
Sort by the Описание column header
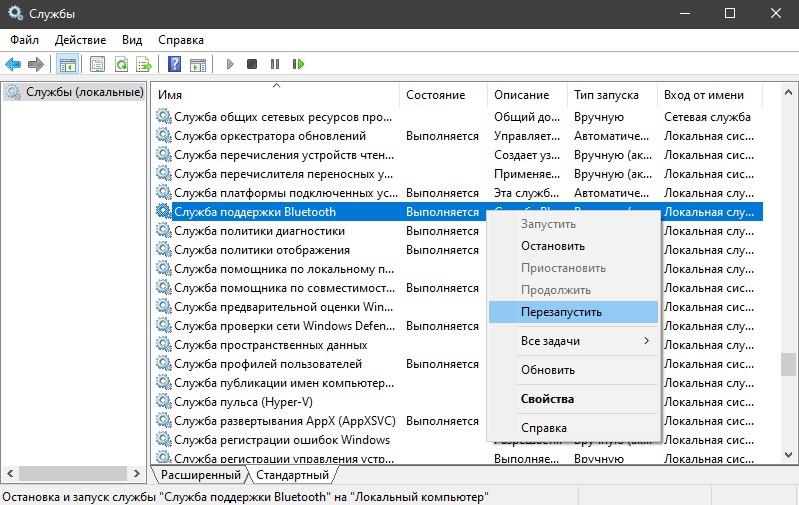527,95
